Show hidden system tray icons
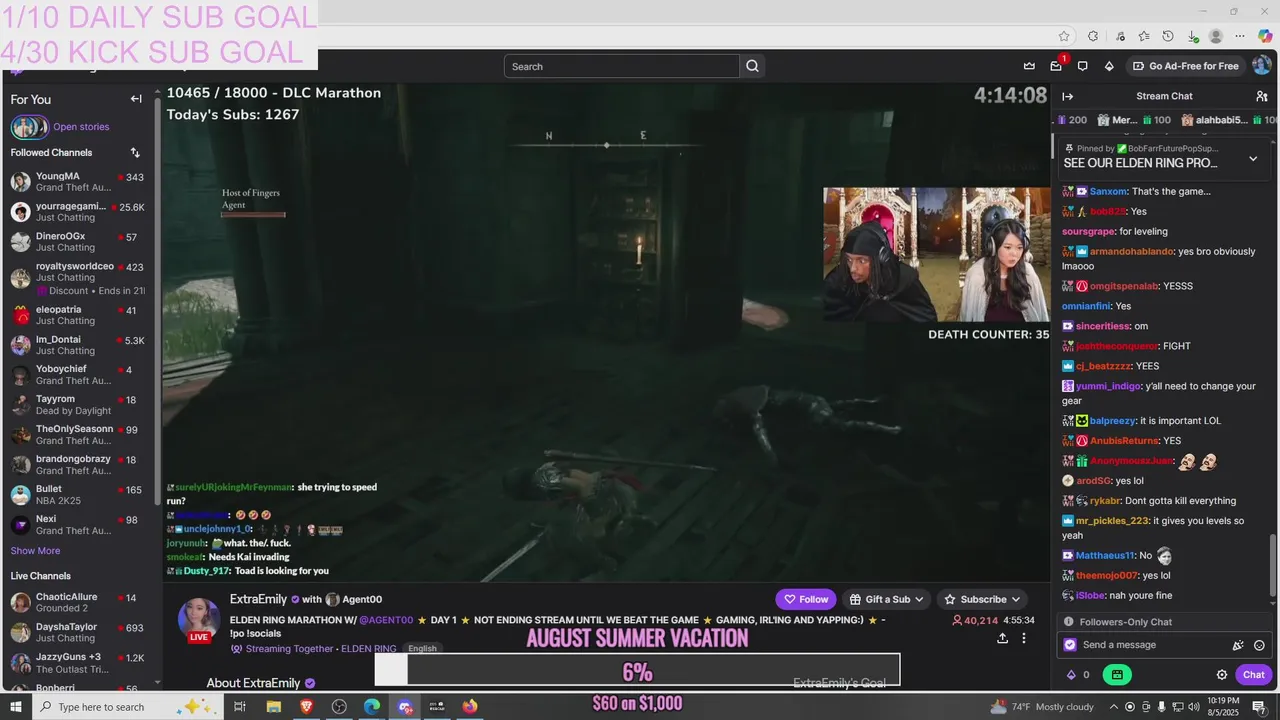The width and height of the screenshot is (1280, 720). [1113, 707]
